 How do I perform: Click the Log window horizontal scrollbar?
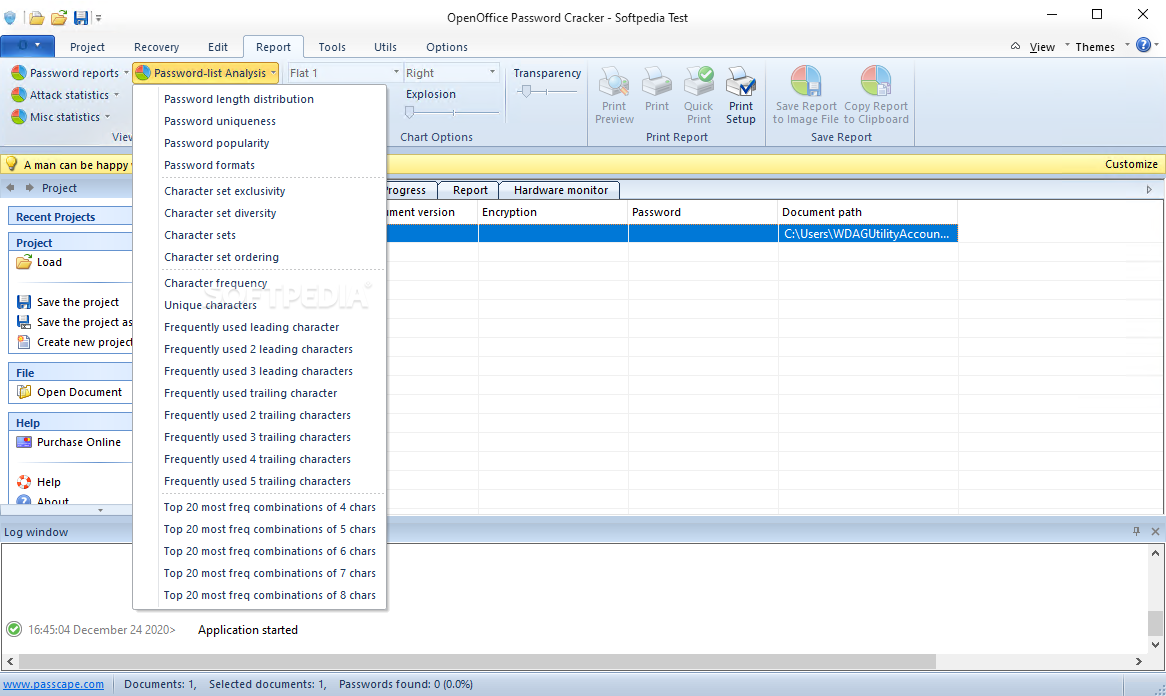click(x=477, y=661)
